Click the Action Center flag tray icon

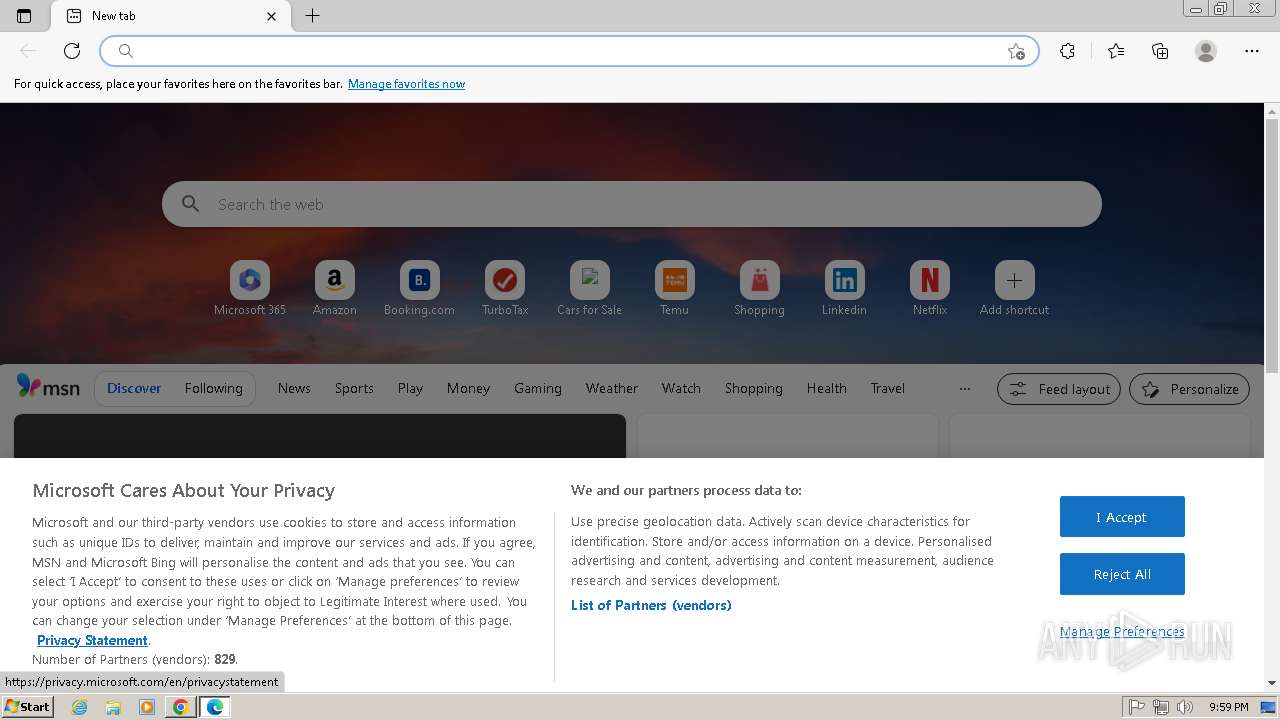click(x=1137, y=707)
